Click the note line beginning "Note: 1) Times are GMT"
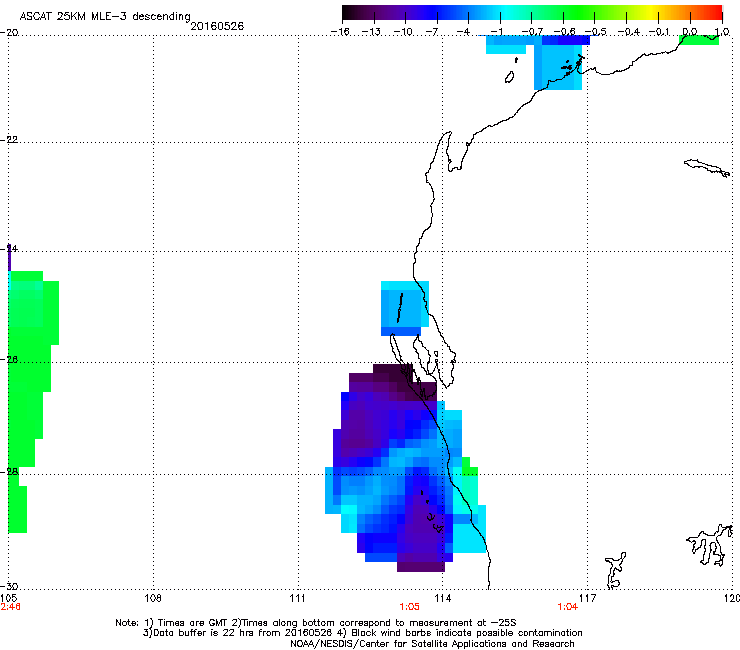 [x=316, y=623]
